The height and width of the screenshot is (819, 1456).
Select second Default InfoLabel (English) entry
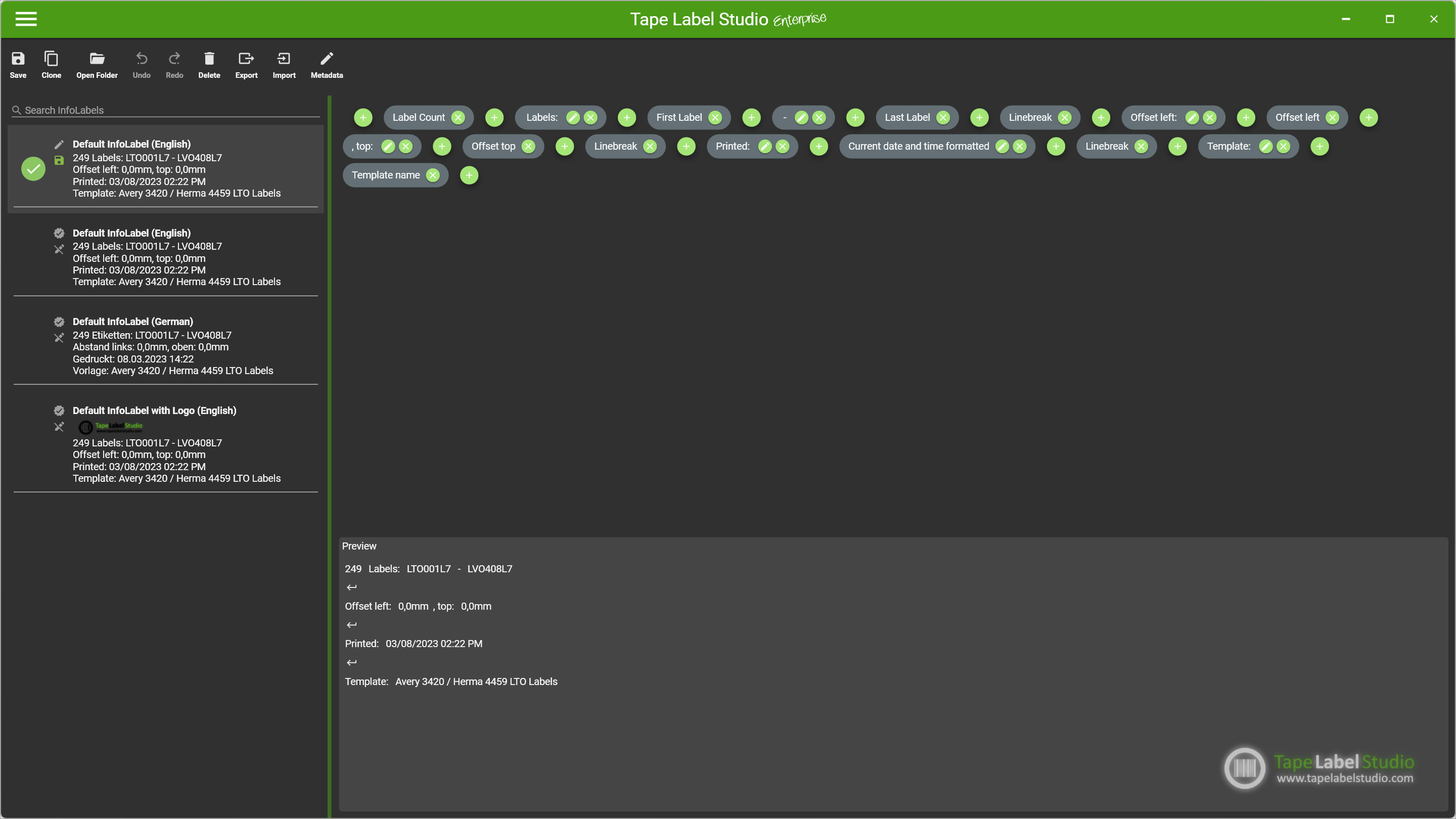[x=166, y=257]
